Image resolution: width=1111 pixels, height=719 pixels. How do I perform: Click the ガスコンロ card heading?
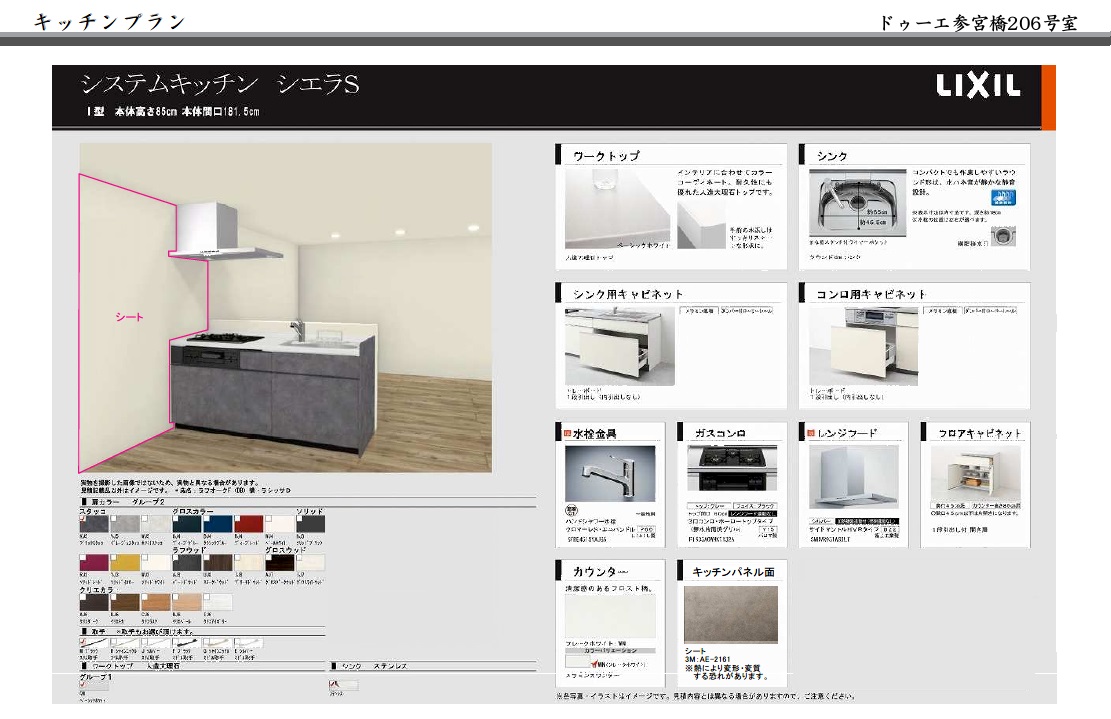[720, 433]
